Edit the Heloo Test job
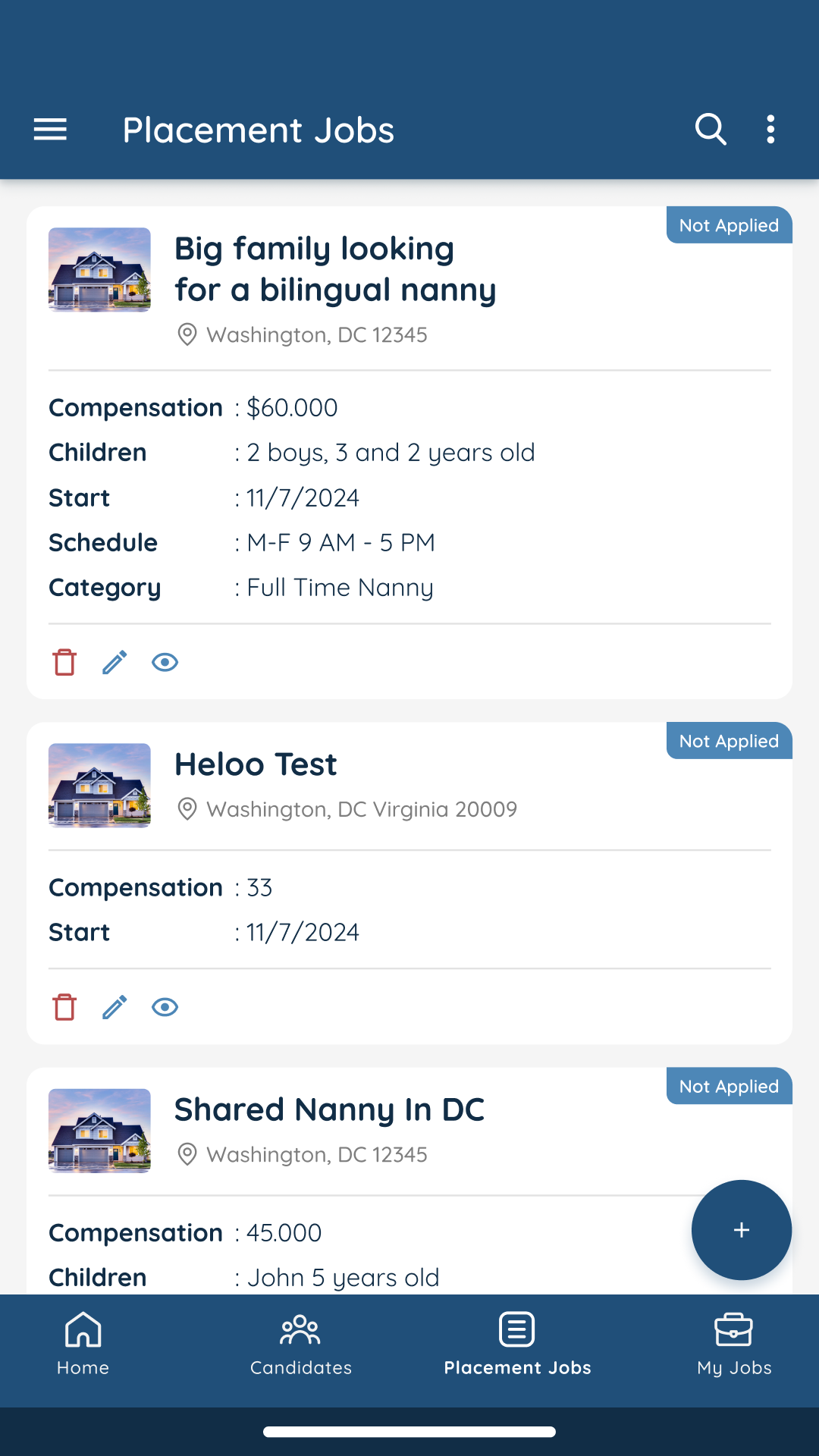Screen dimensions: 819x1456 coord(115,1007)
